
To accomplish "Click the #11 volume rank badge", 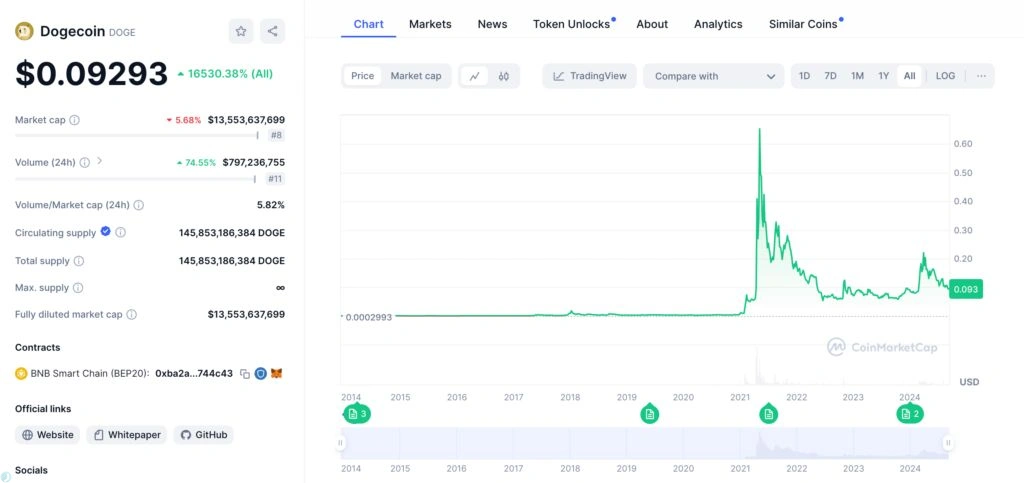I will (x=275, y=179).
